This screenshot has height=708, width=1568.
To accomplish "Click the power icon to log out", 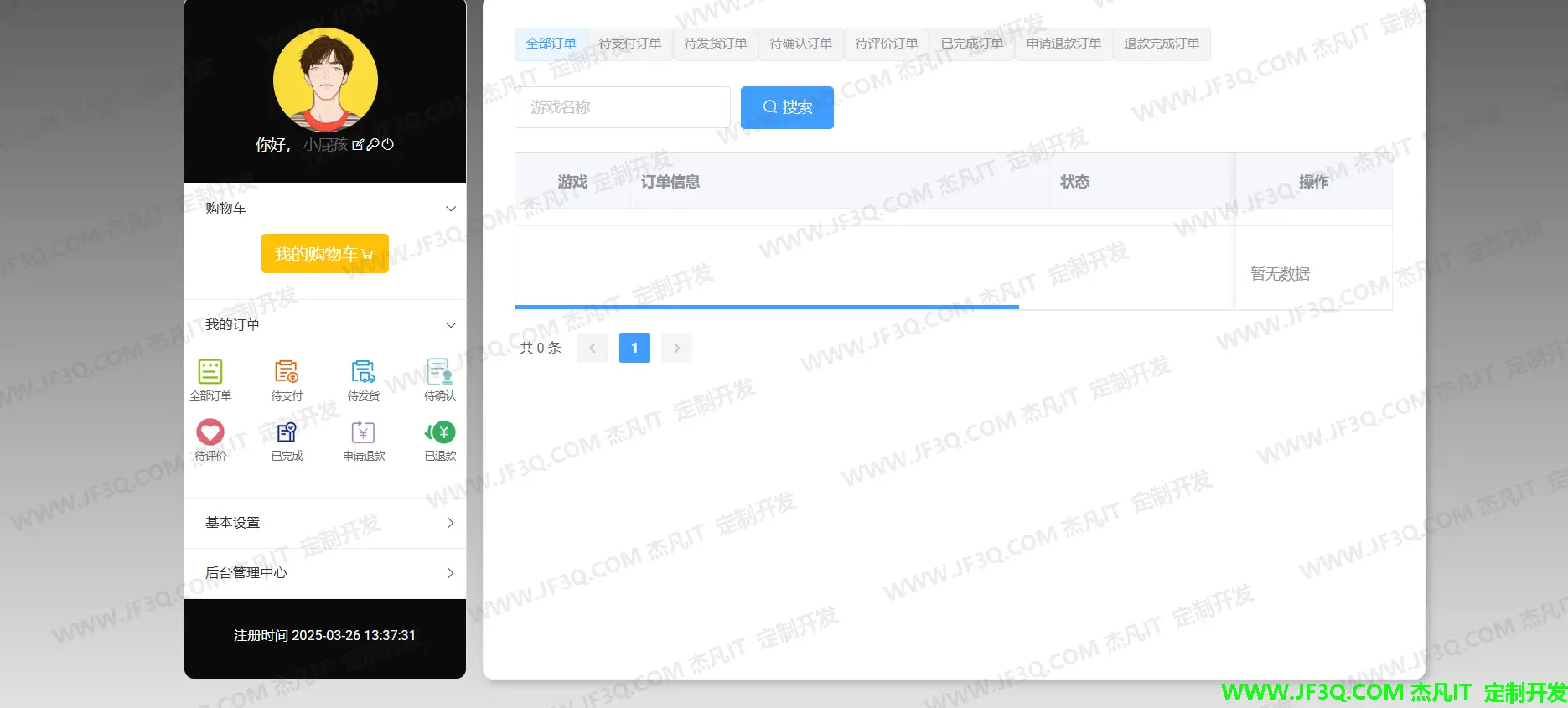I will pyautogui.click(x=387, y=145).
